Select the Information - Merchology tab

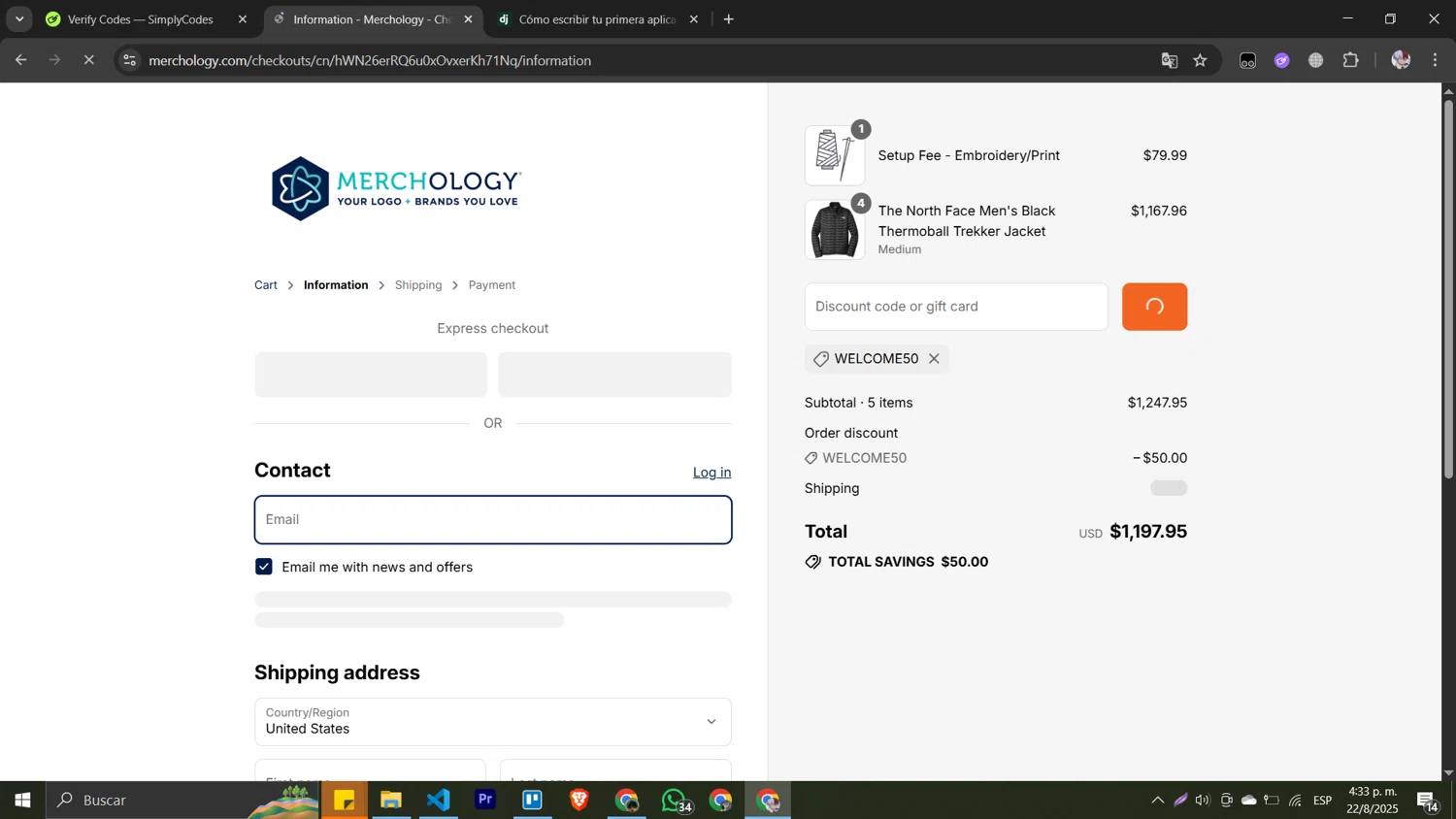(x=372, y=19)
